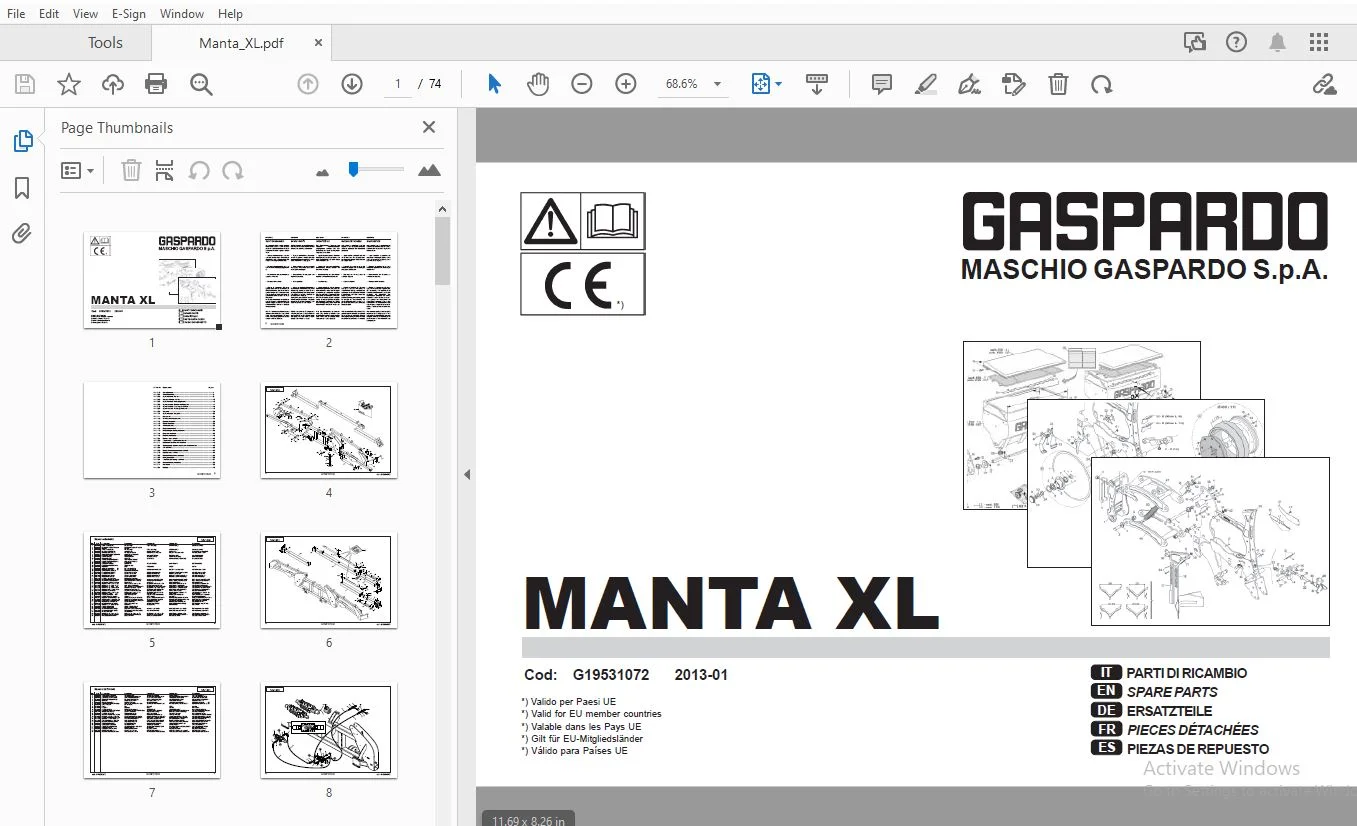This screenshot has height=826, width=1357.
Task: Delete page with the toolbar trash icon
Action: pyautogui.click(x=1058, y=85)
